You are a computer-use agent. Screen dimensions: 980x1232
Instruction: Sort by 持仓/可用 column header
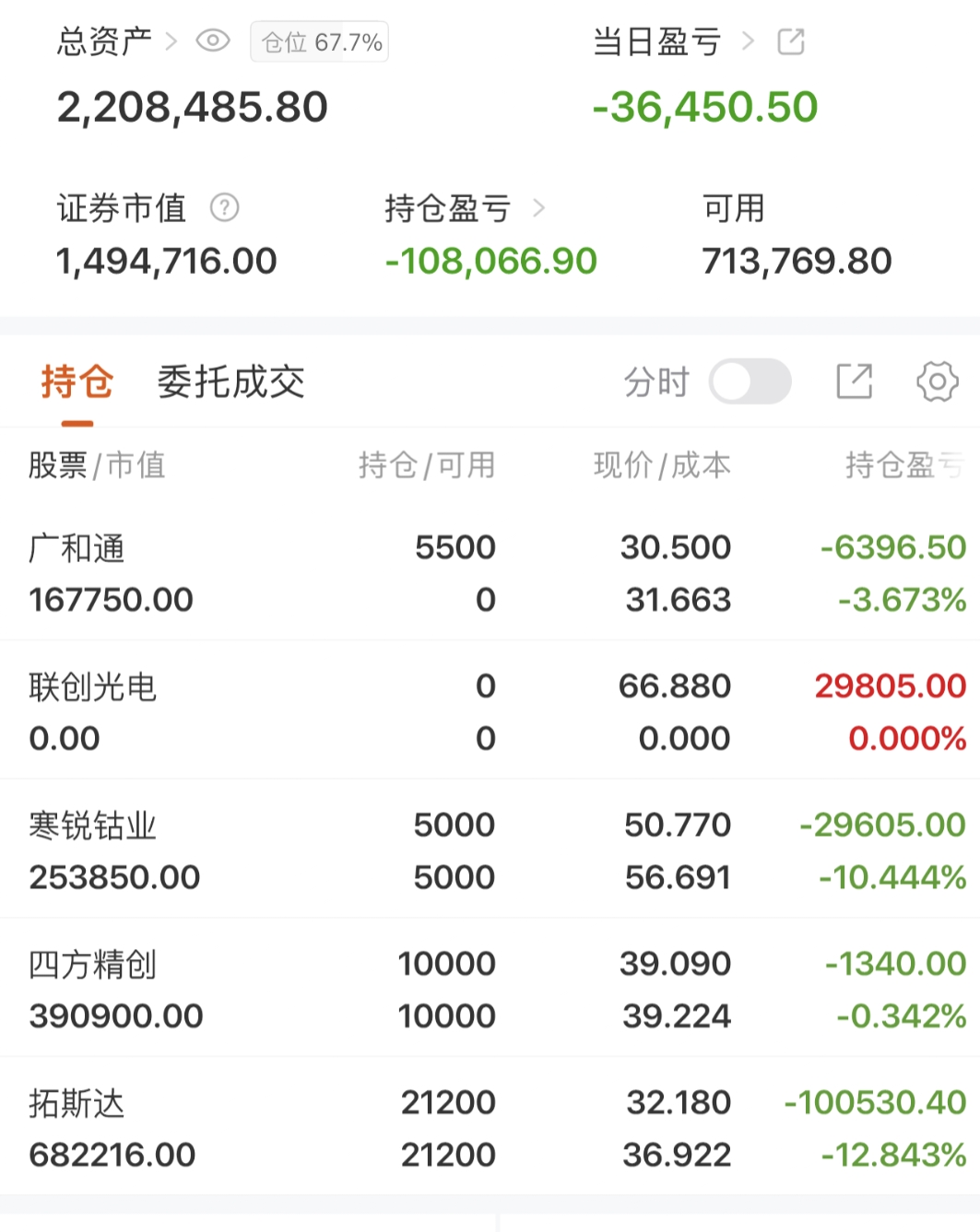(427, 465)
